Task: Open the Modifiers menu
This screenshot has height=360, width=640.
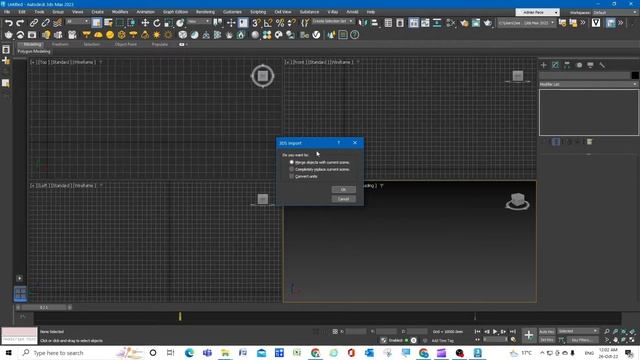Action: coord(120,12)
